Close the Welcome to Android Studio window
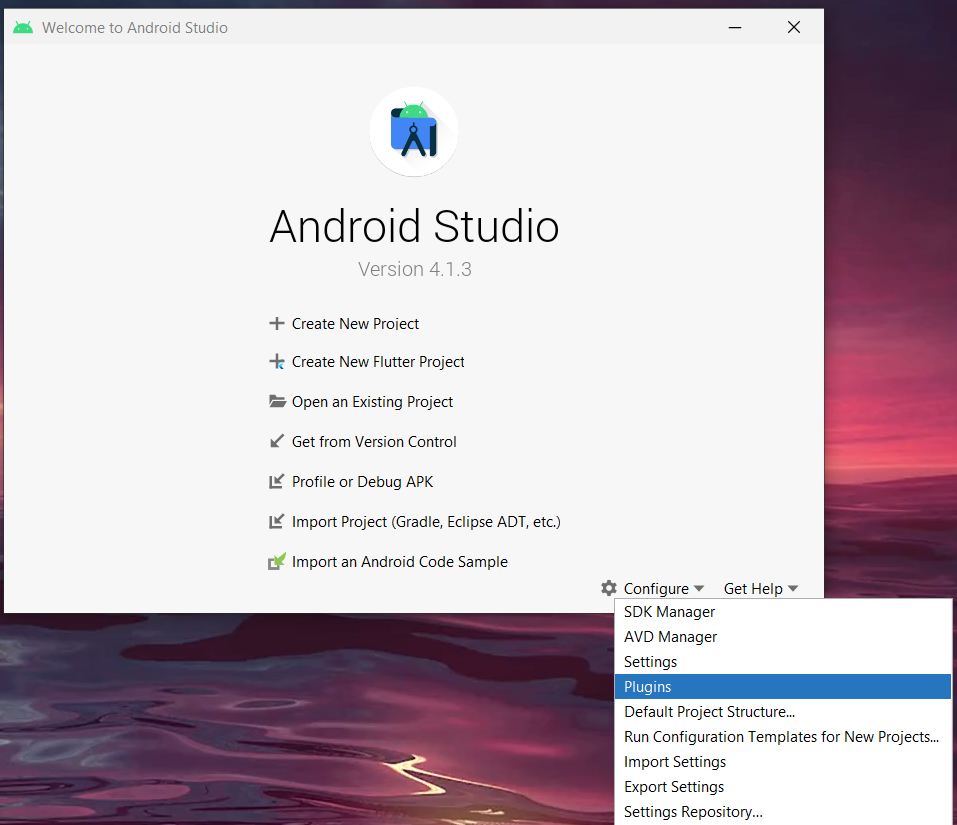This screenshot has height=825, width=957. 793,27
